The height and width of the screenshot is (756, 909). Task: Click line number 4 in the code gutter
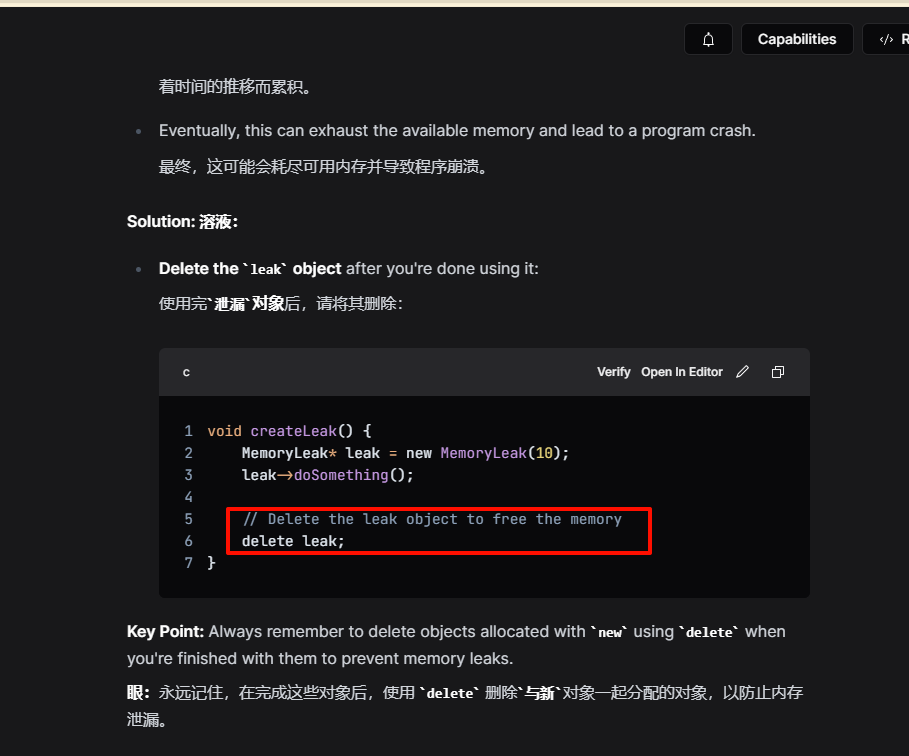tap(188, 497)
